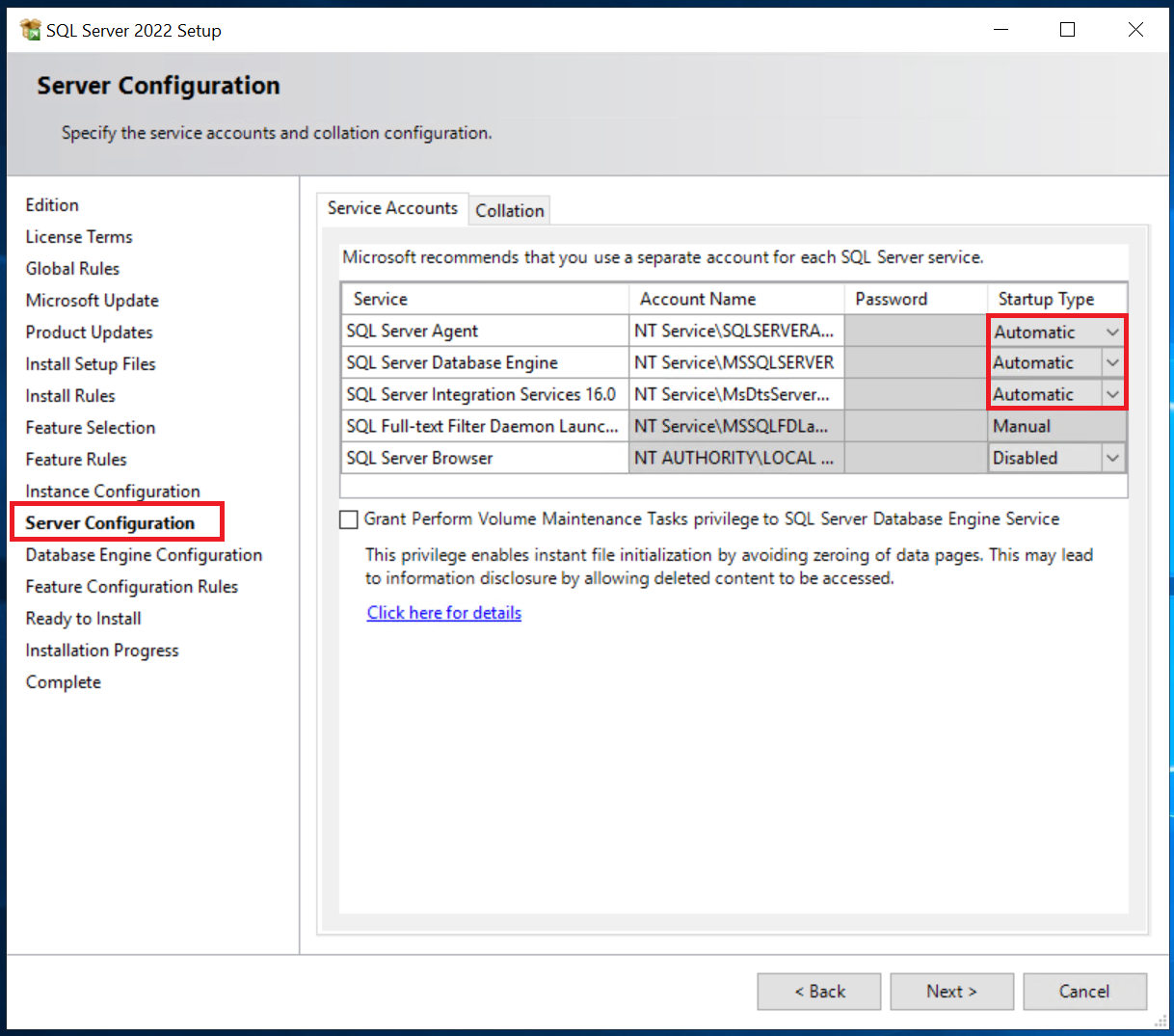Image resolution: width=1174 pixels, height=1036 pixels.
Task: Close the SQL Server 2022 Setup window
Action: 1135,30
